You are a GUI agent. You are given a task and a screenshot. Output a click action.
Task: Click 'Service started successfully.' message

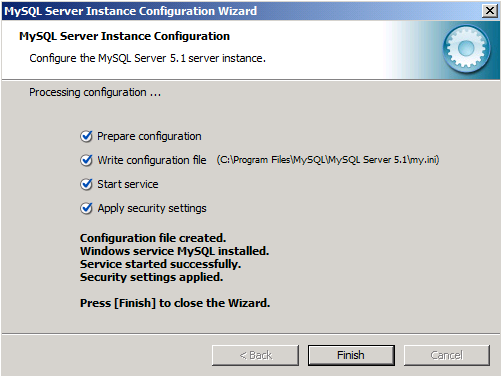[160, 264]
